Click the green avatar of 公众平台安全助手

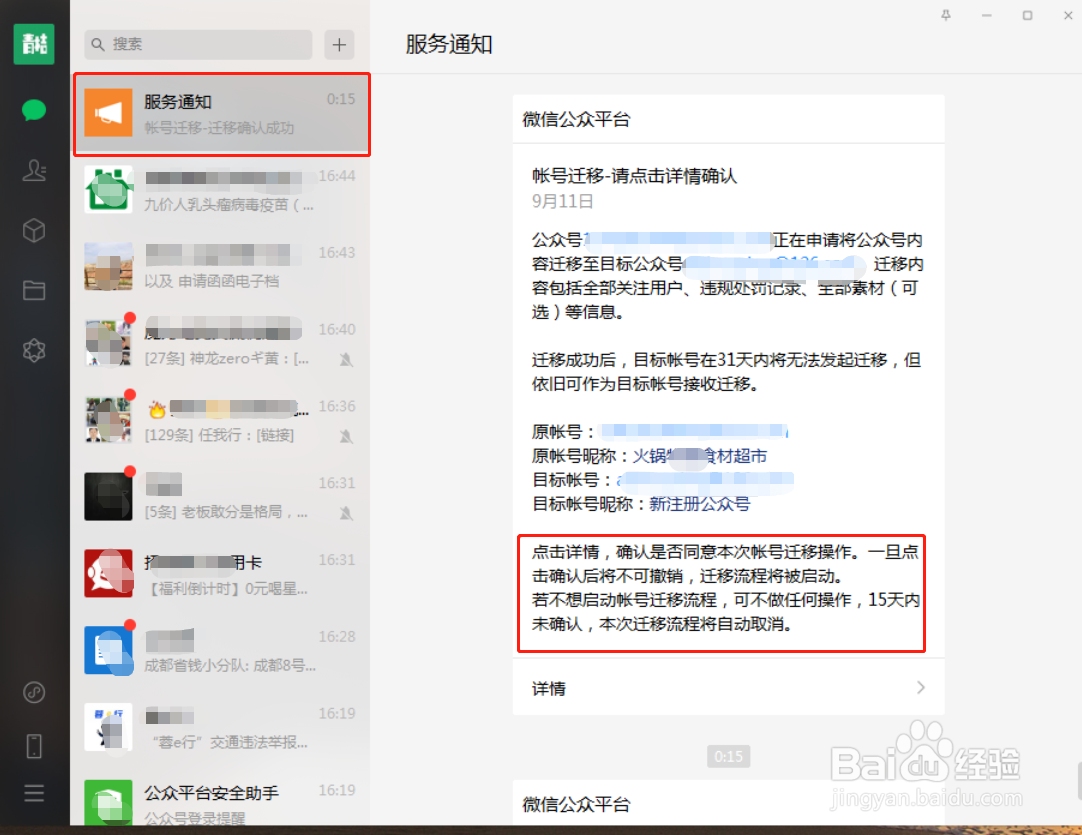point(108,803)
